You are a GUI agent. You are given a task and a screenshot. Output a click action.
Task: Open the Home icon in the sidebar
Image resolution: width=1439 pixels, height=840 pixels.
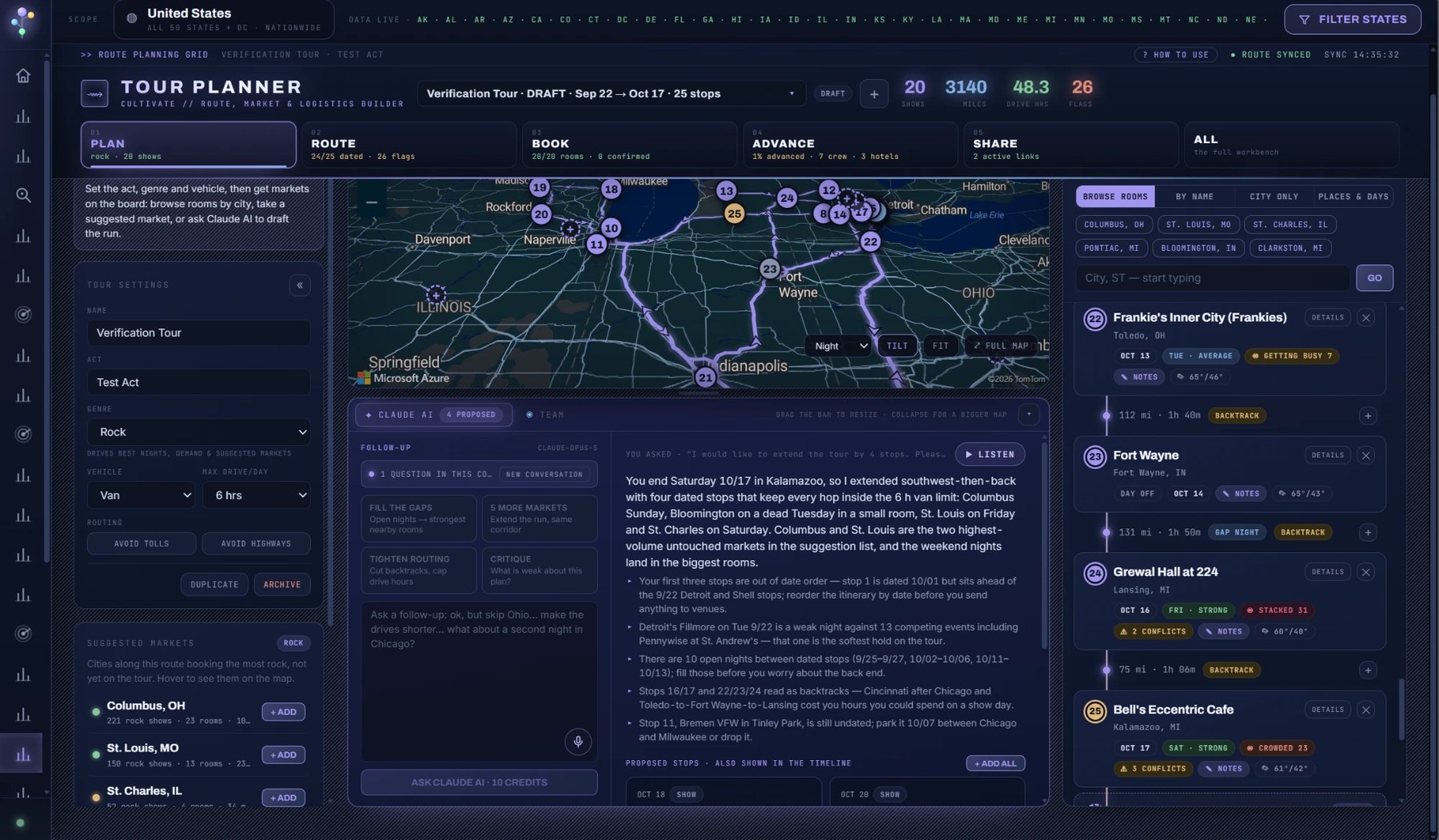point(23,75)
